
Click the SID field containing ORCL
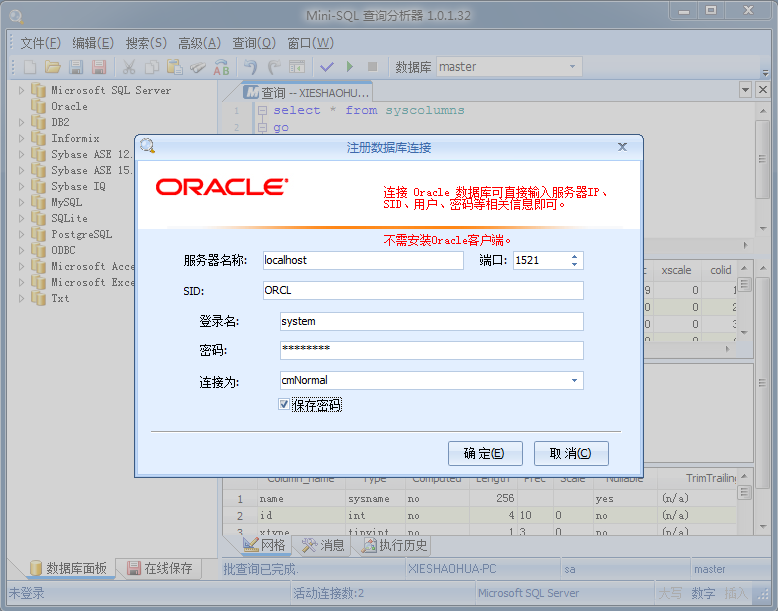coord(423,290)
